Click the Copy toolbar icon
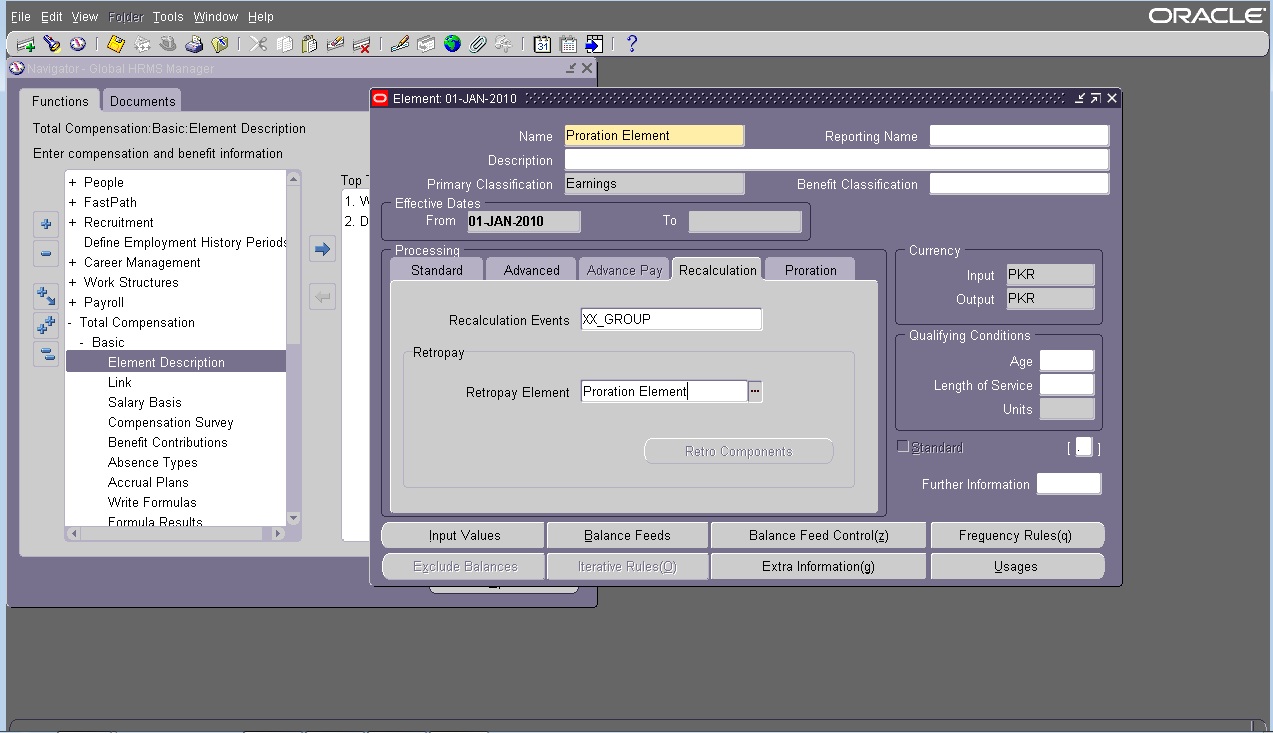1273x733 pixels. click(x=284, y=44)
